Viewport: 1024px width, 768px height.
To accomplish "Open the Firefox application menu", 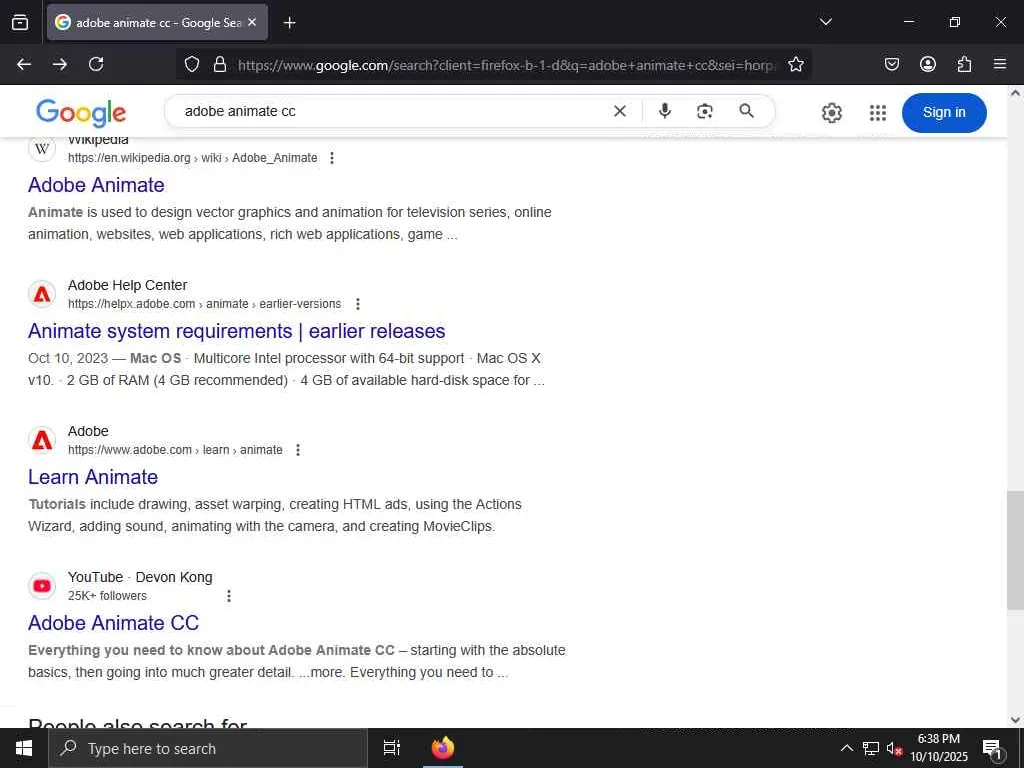I will (1000, 64).
